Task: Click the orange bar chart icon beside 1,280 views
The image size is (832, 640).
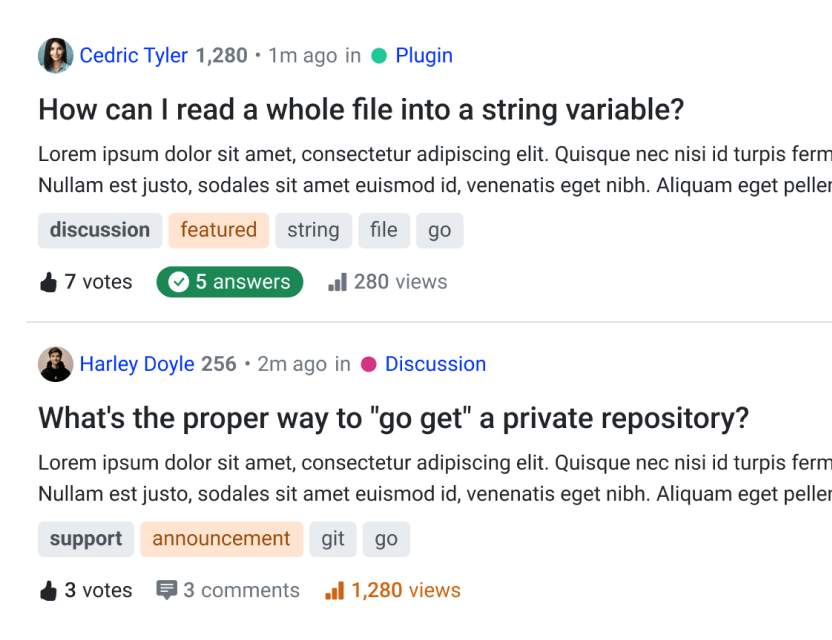Action: tap(334, 591)
